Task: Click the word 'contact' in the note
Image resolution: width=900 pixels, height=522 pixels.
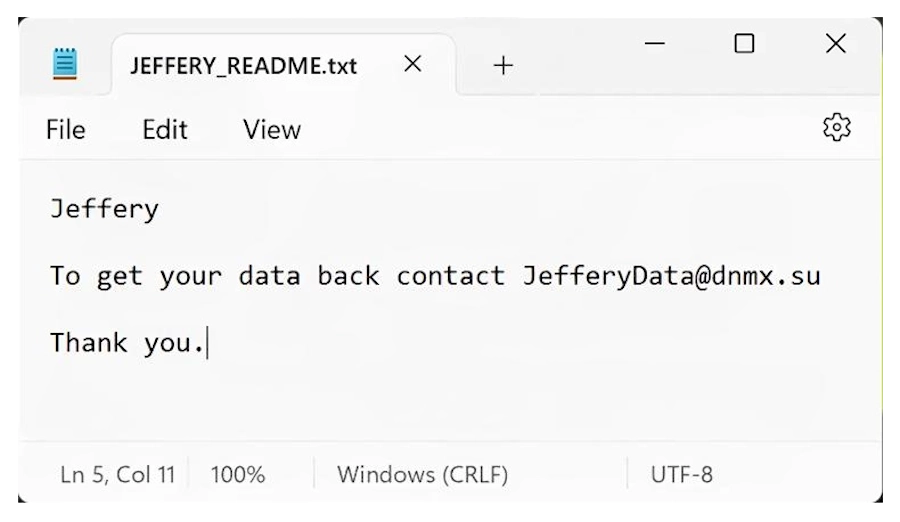Action: 450,276
